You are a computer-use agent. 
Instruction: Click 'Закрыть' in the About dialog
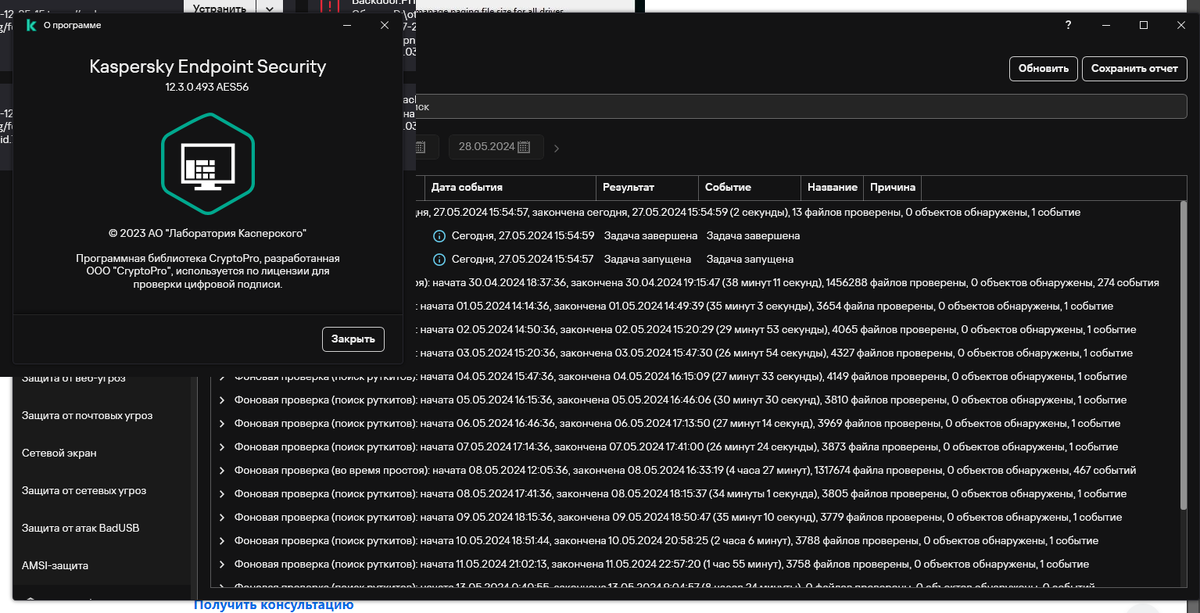tap(353, 339)
